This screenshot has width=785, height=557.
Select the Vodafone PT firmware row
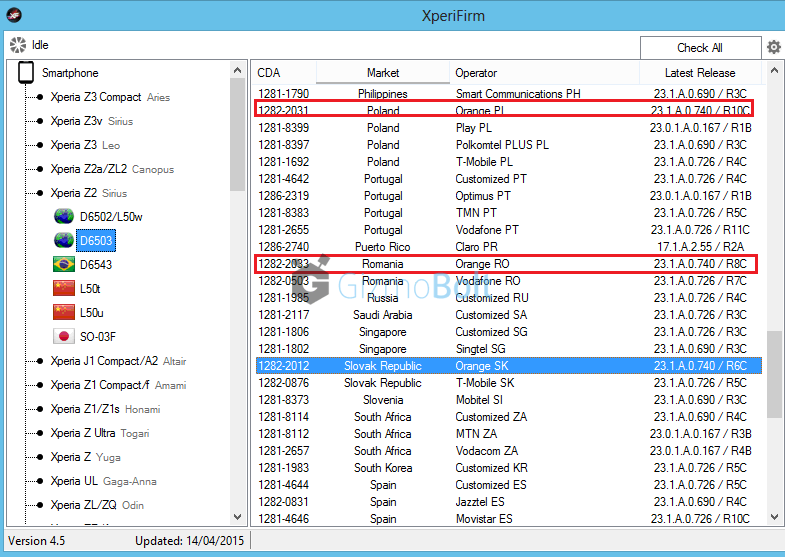pos(509,230)
